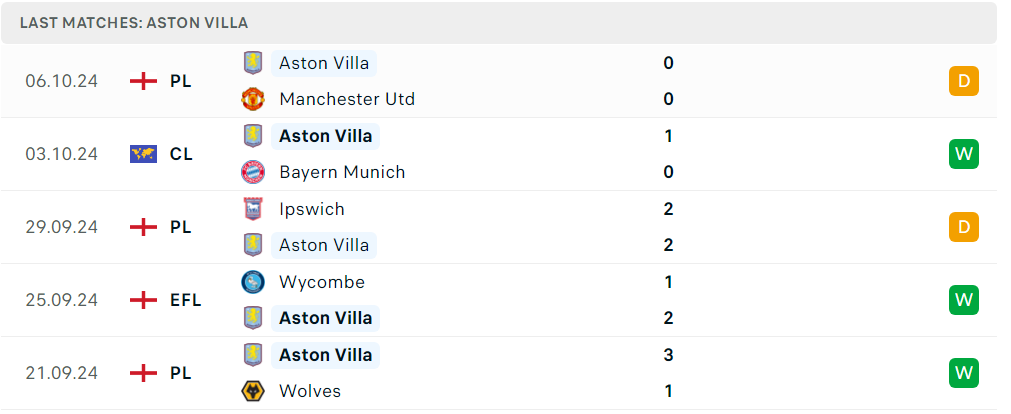
Task: Open the Wycombe team page
Action: click(322, 282)
